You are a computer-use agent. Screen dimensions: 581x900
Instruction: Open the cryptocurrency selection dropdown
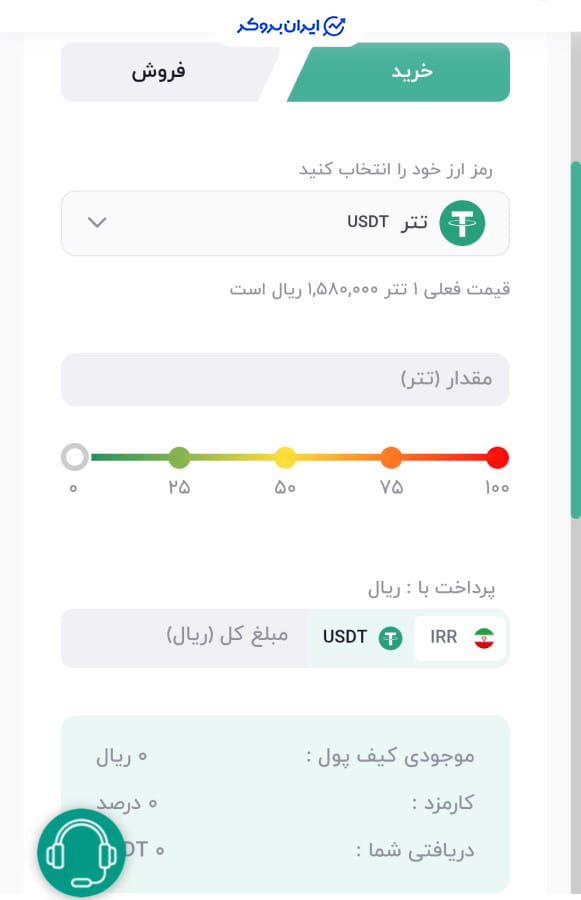pos(285,222)
